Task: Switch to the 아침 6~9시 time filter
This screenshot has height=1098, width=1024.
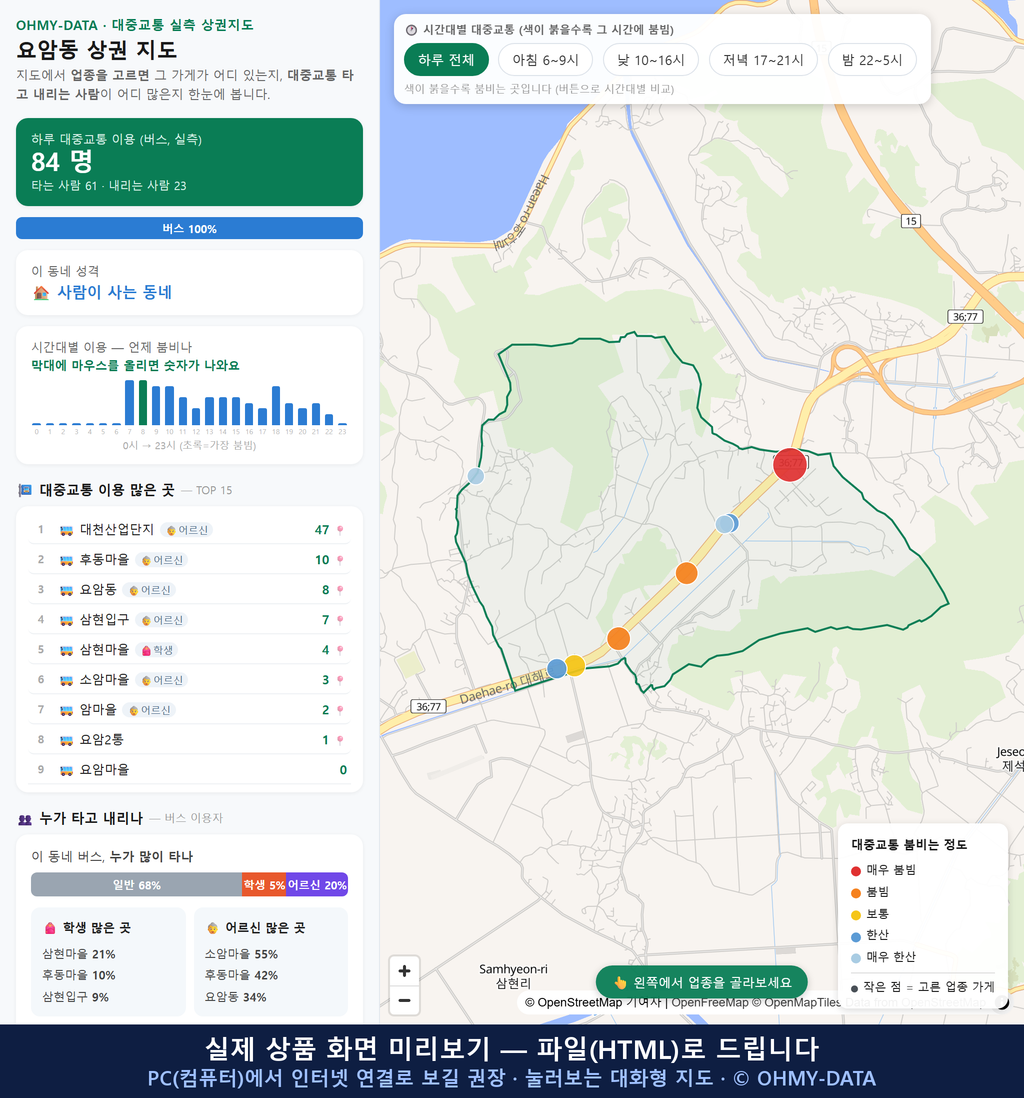Action: tap(546, 60)
